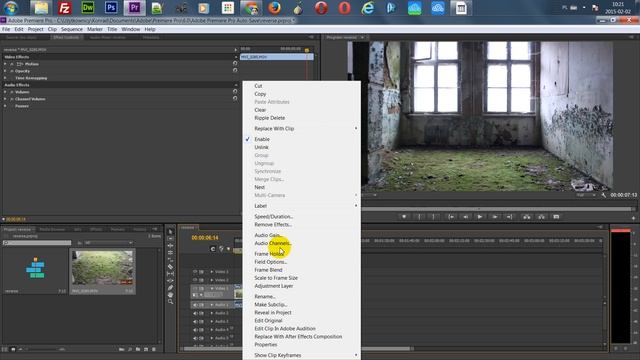Step back one frame in Program monitor
This screenshot has width=640, height=360.
[x=465, y=217]
